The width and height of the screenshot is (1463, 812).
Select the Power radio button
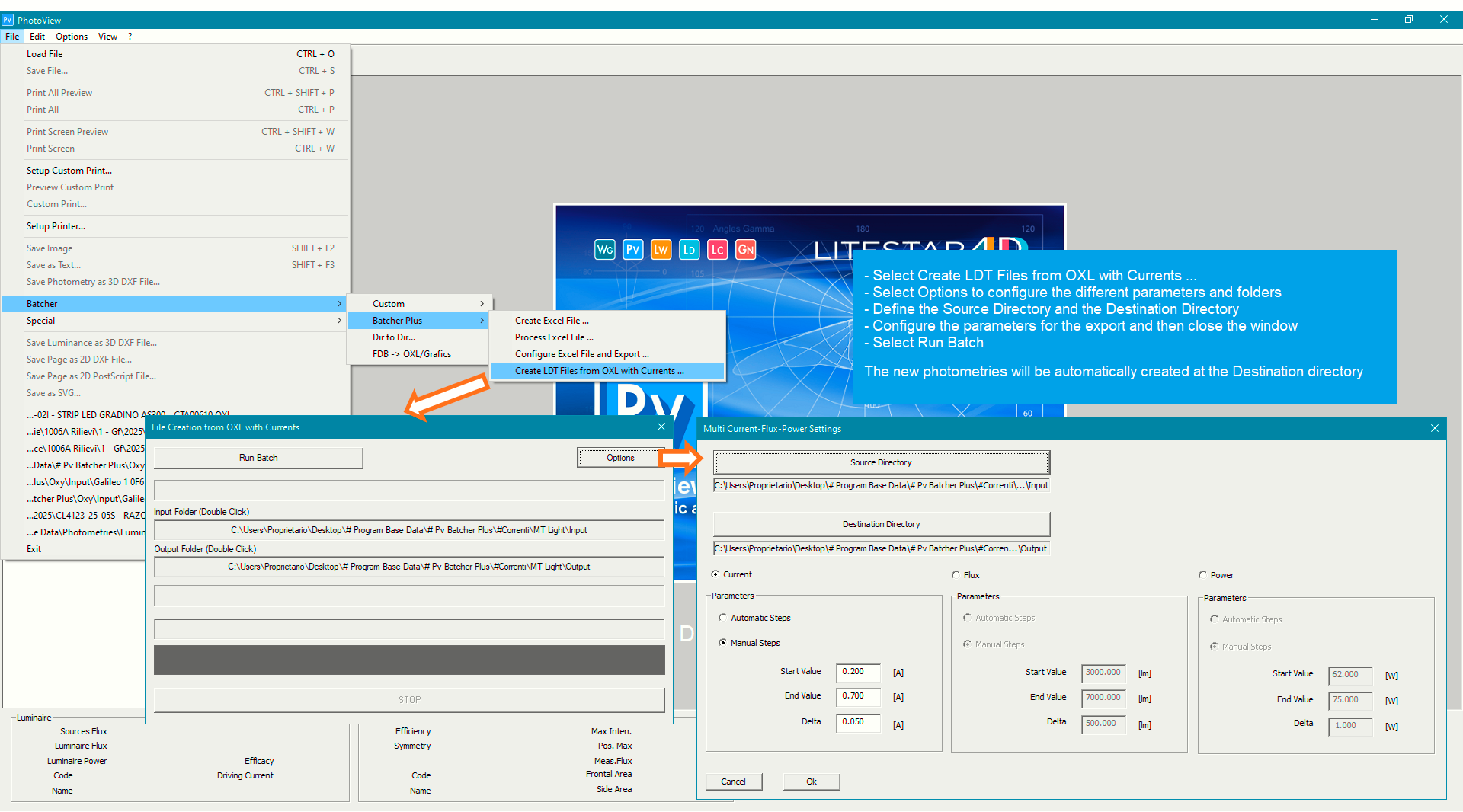point(1202,575)
